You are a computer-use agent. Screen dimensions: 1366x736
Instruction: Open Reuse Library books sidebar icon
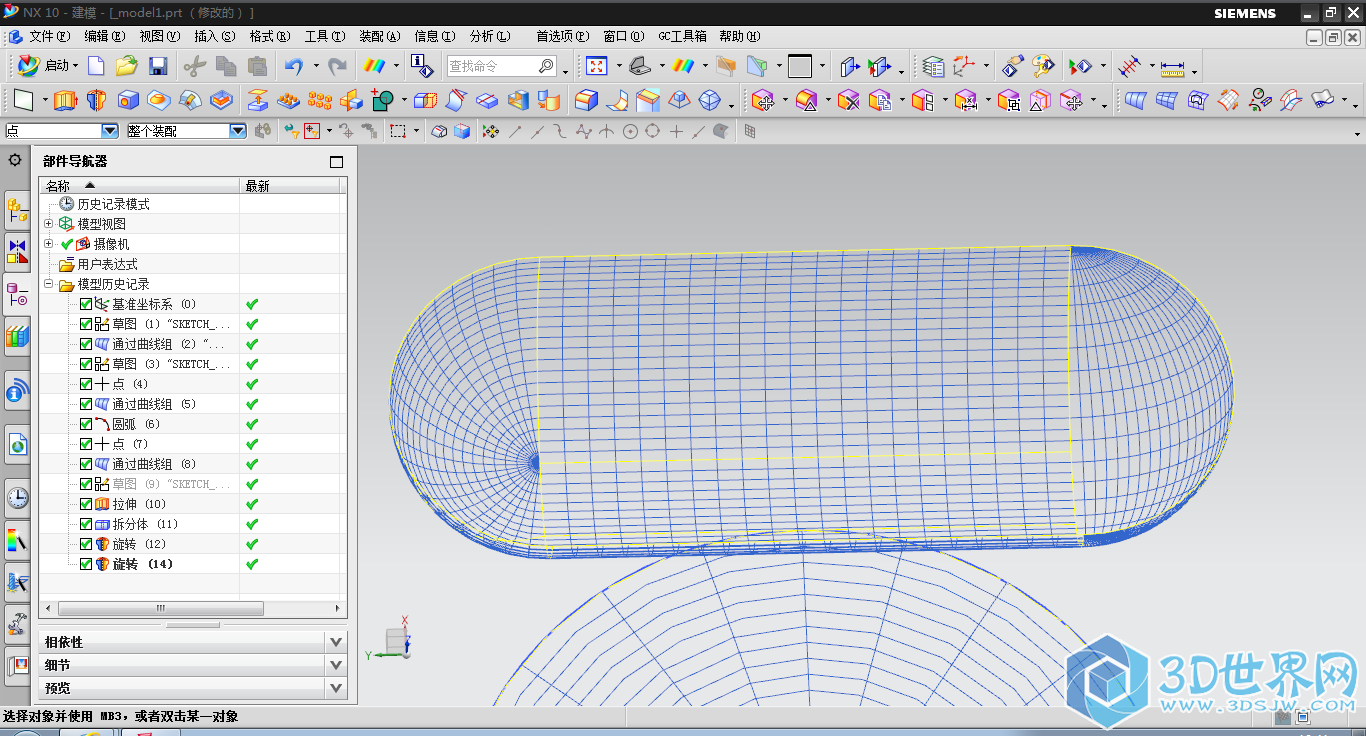[x=17, y=337]
